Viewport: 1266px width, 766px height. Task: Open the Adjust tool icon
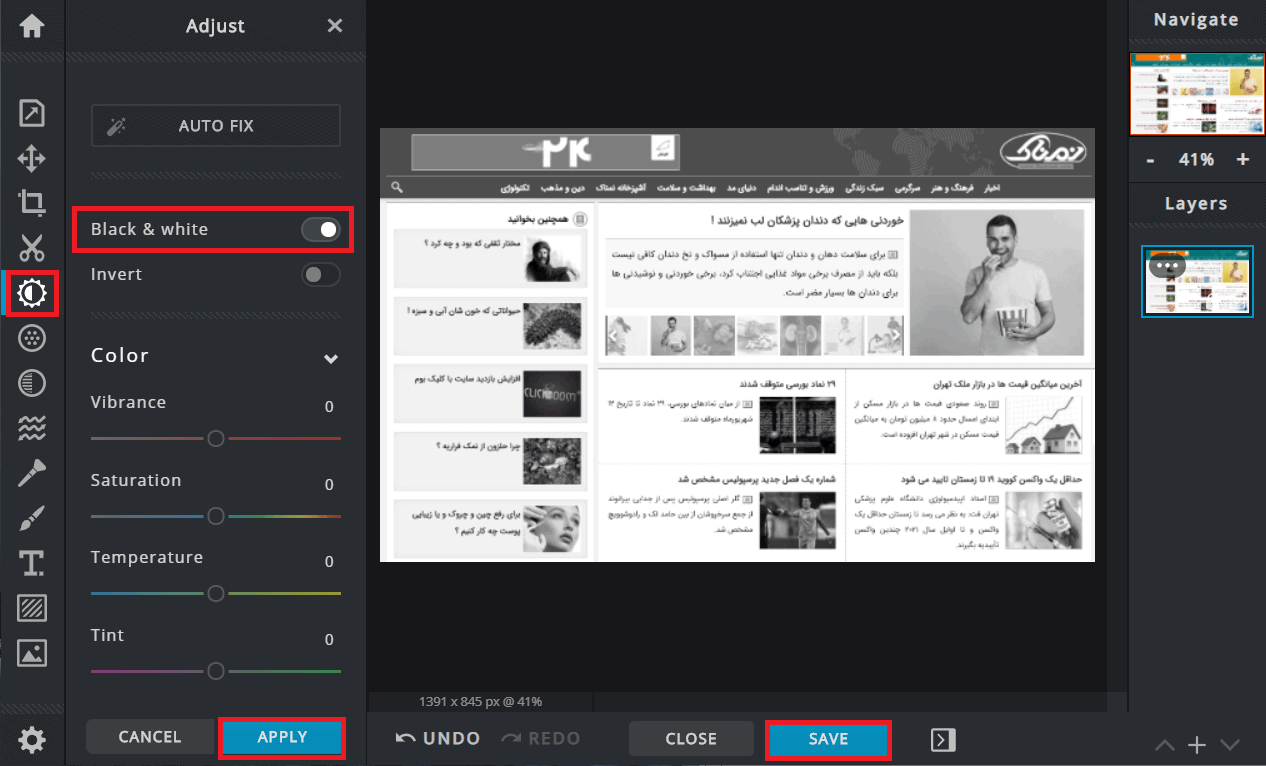point(32,293)
